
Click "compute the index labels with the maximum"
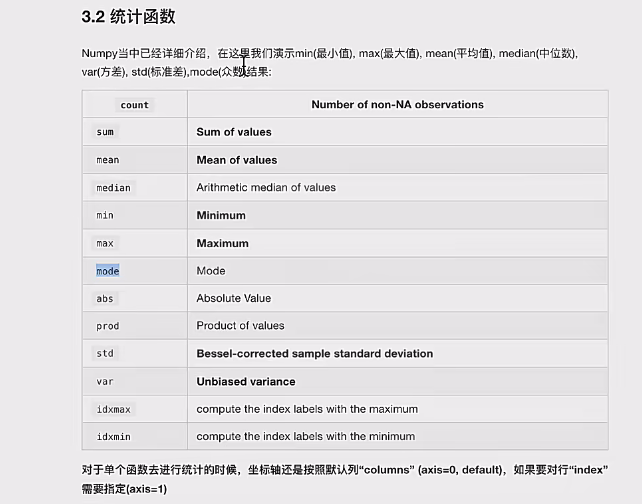(307, 409)
